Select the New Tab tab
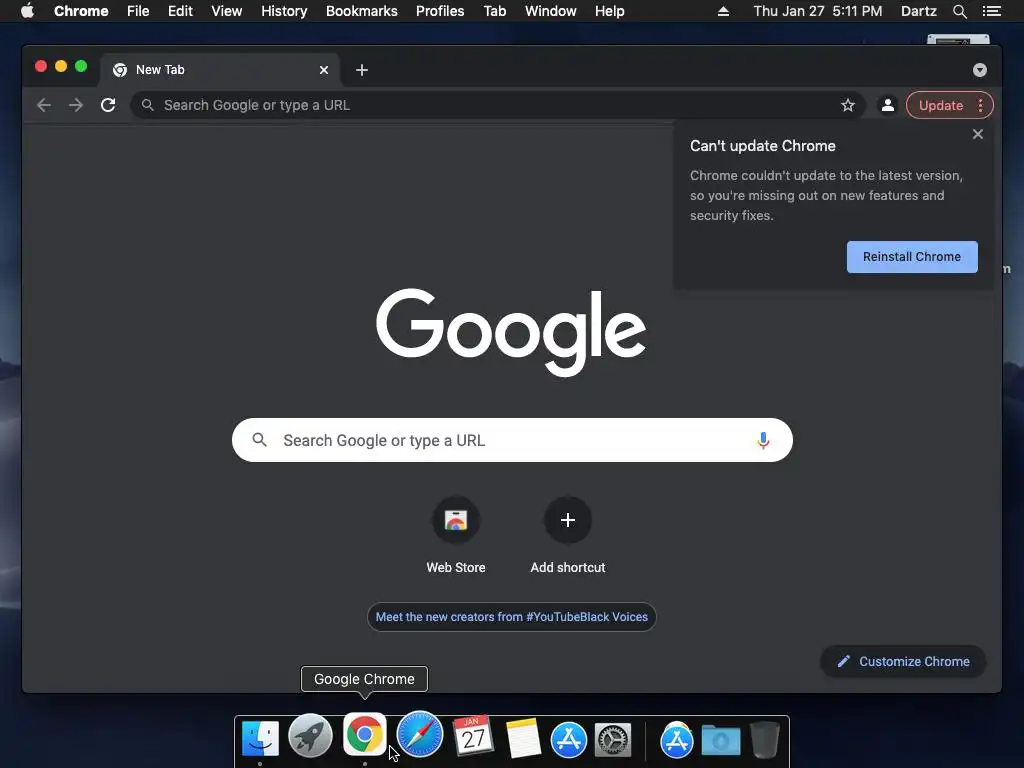The height and width of the screenshot is (768, 1024). tap(219, 70)
